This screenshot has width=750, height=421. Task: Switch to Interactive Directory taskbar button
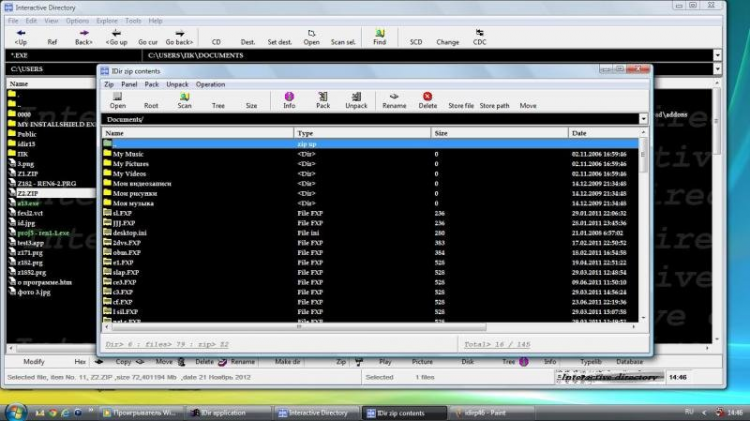click(317, 413)
